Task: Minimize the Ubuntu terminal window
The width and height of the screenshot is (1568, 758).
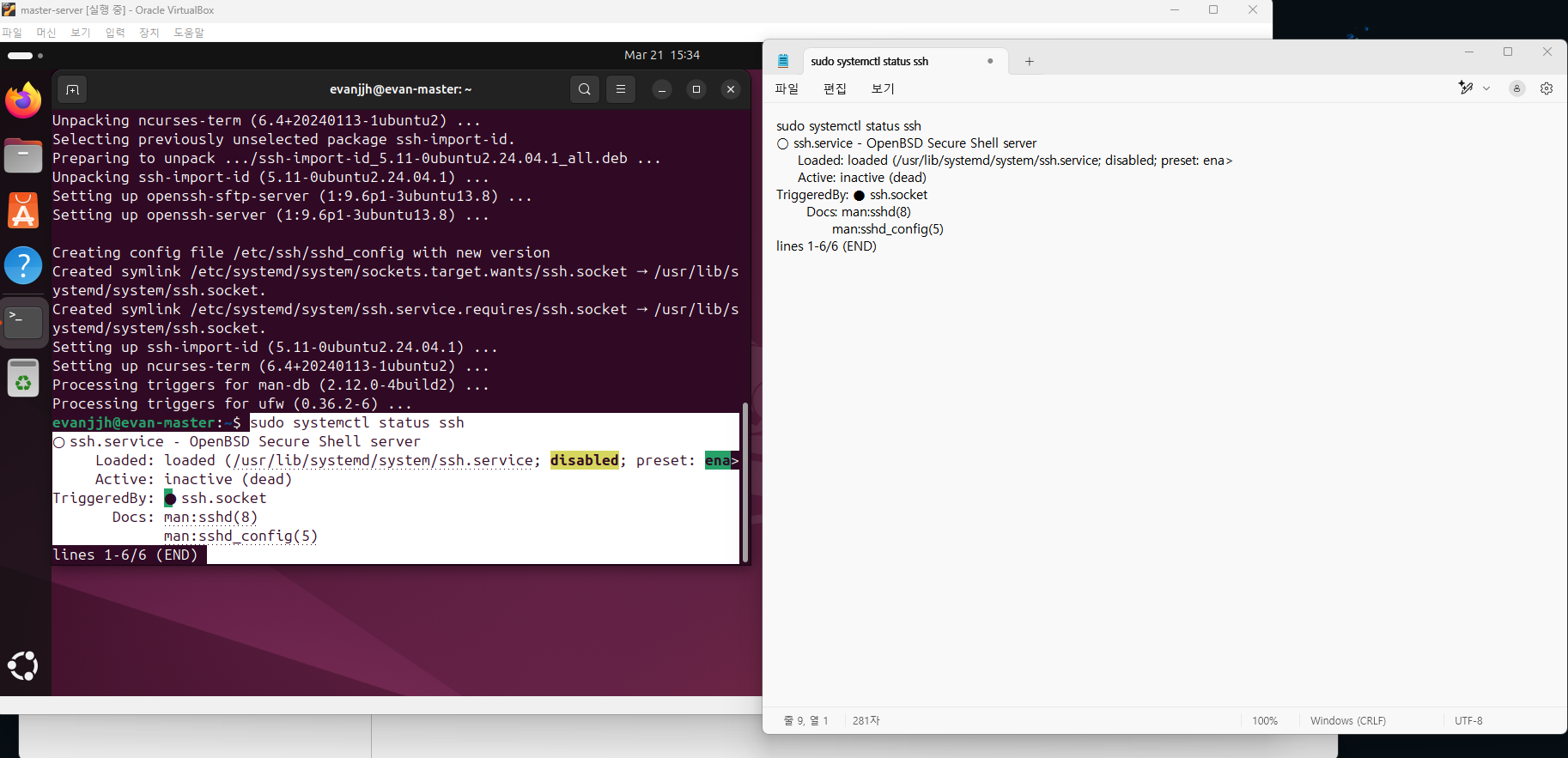Action: tap(662, 89)
